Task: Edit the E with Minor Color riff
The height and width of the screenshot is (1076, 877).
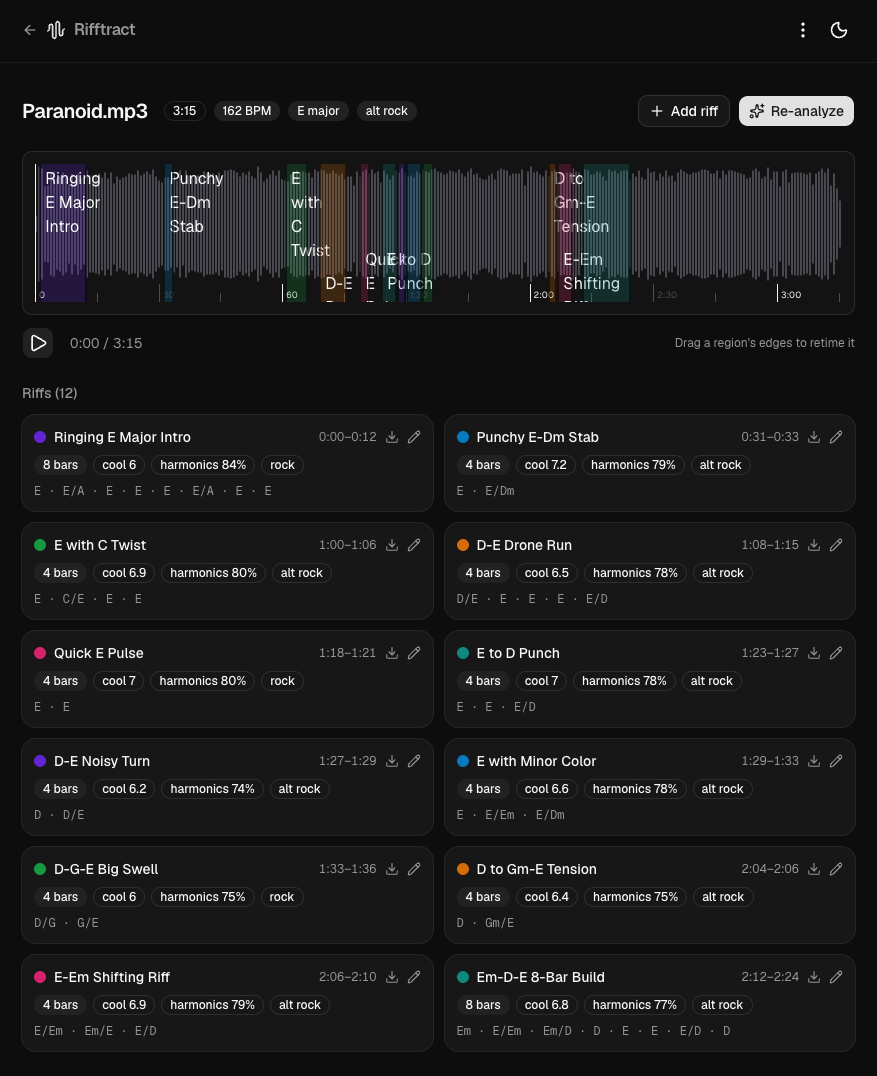Action: coord(836,761)
